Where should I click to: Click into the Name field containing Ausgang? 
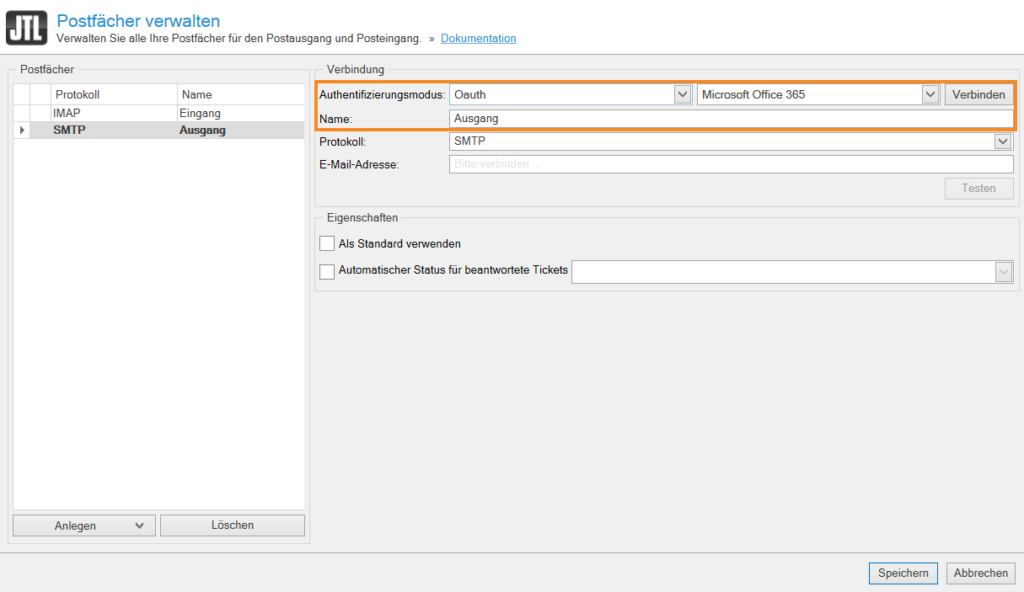(730, 118)
